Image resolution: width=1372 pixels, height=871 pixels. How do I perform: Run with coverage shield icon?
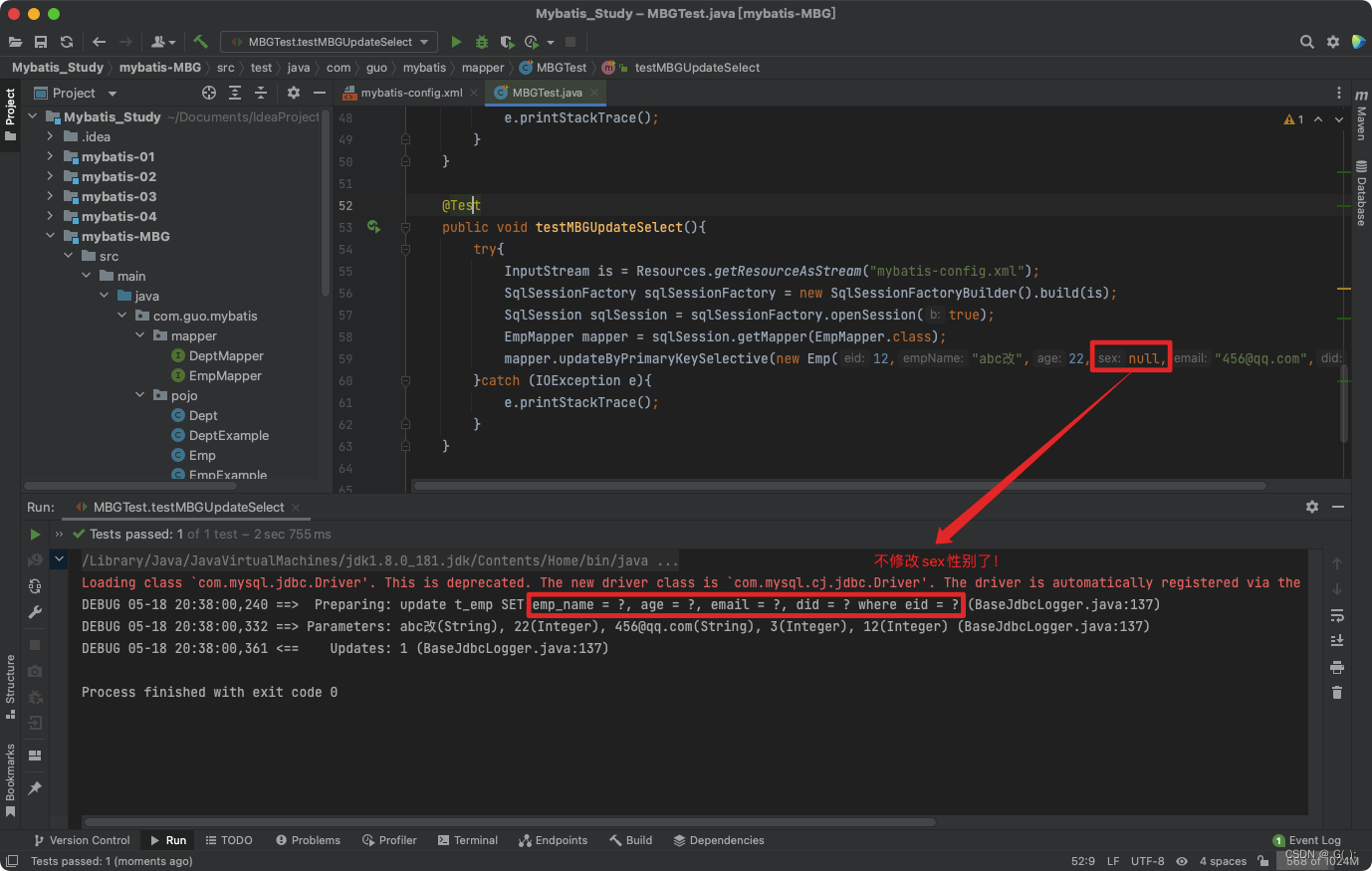click(x=507, y=42)
